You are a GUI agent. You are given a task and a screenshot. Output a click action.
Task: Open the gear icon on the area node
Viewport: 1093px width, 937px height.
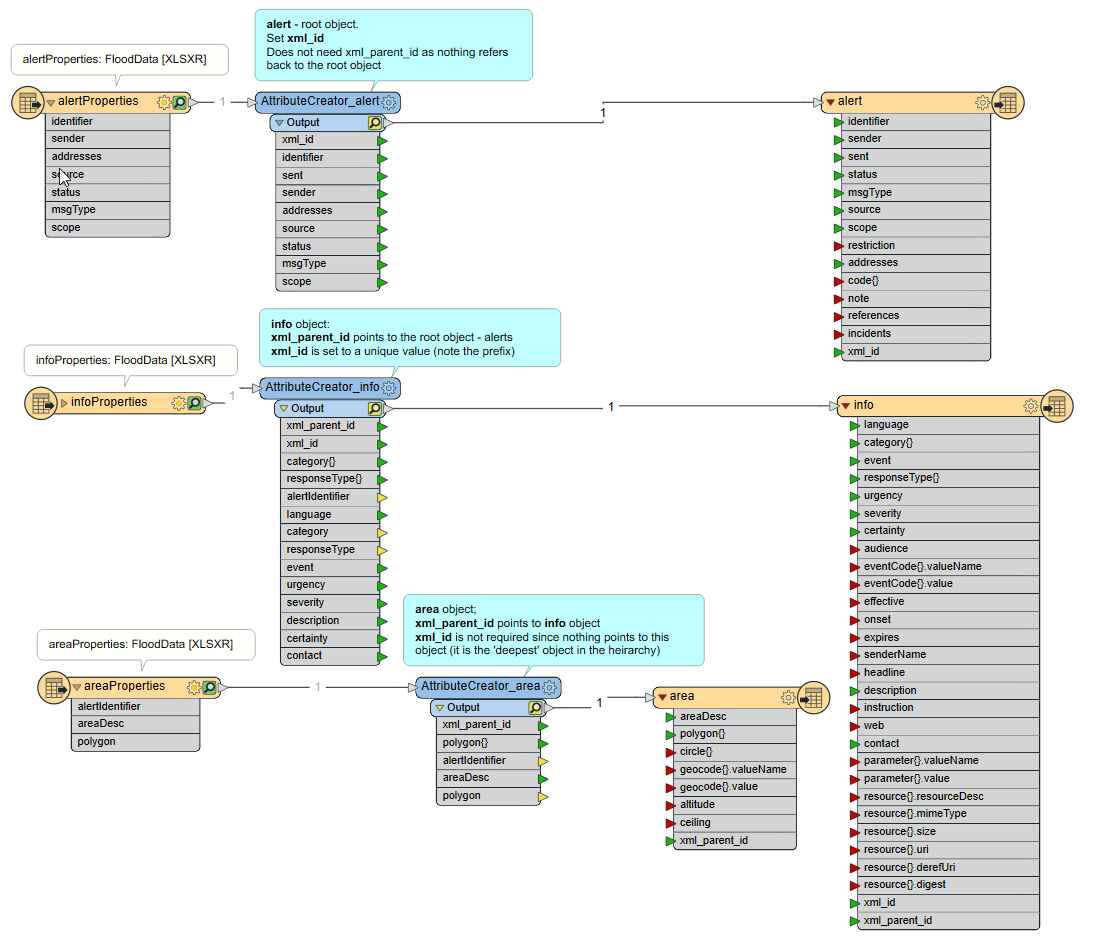[x=786, y=696]
